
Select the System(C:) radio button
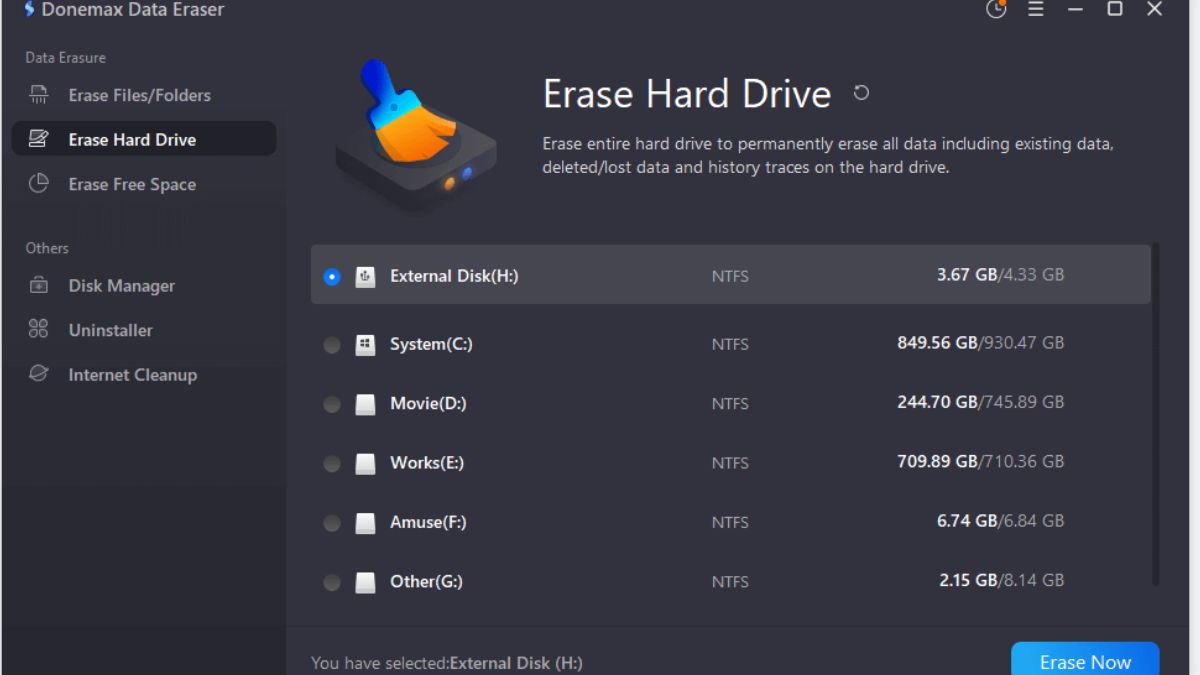(332, 345)
